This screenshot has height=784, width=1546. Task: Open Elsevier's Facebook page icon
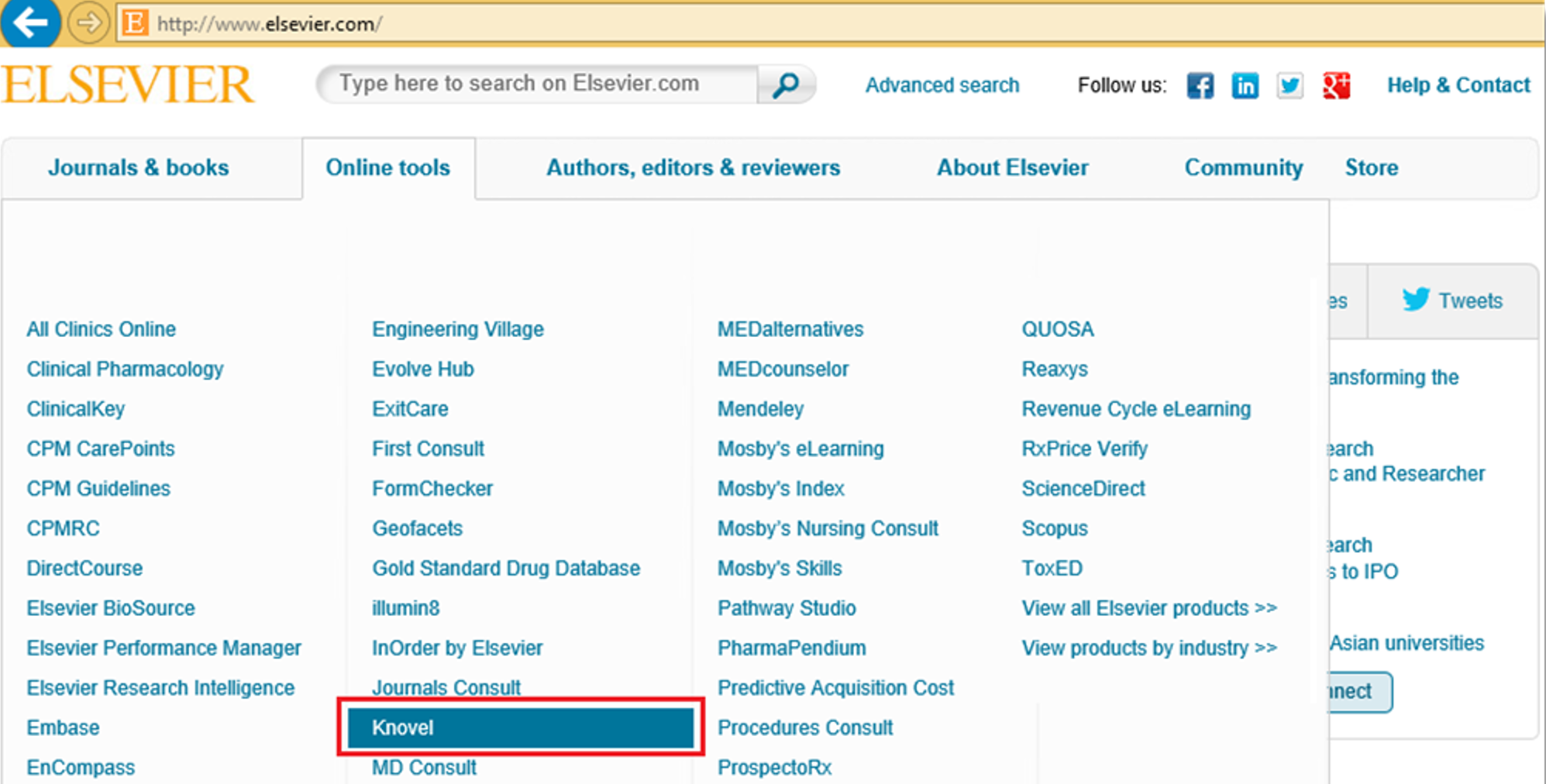(1200, 85)
